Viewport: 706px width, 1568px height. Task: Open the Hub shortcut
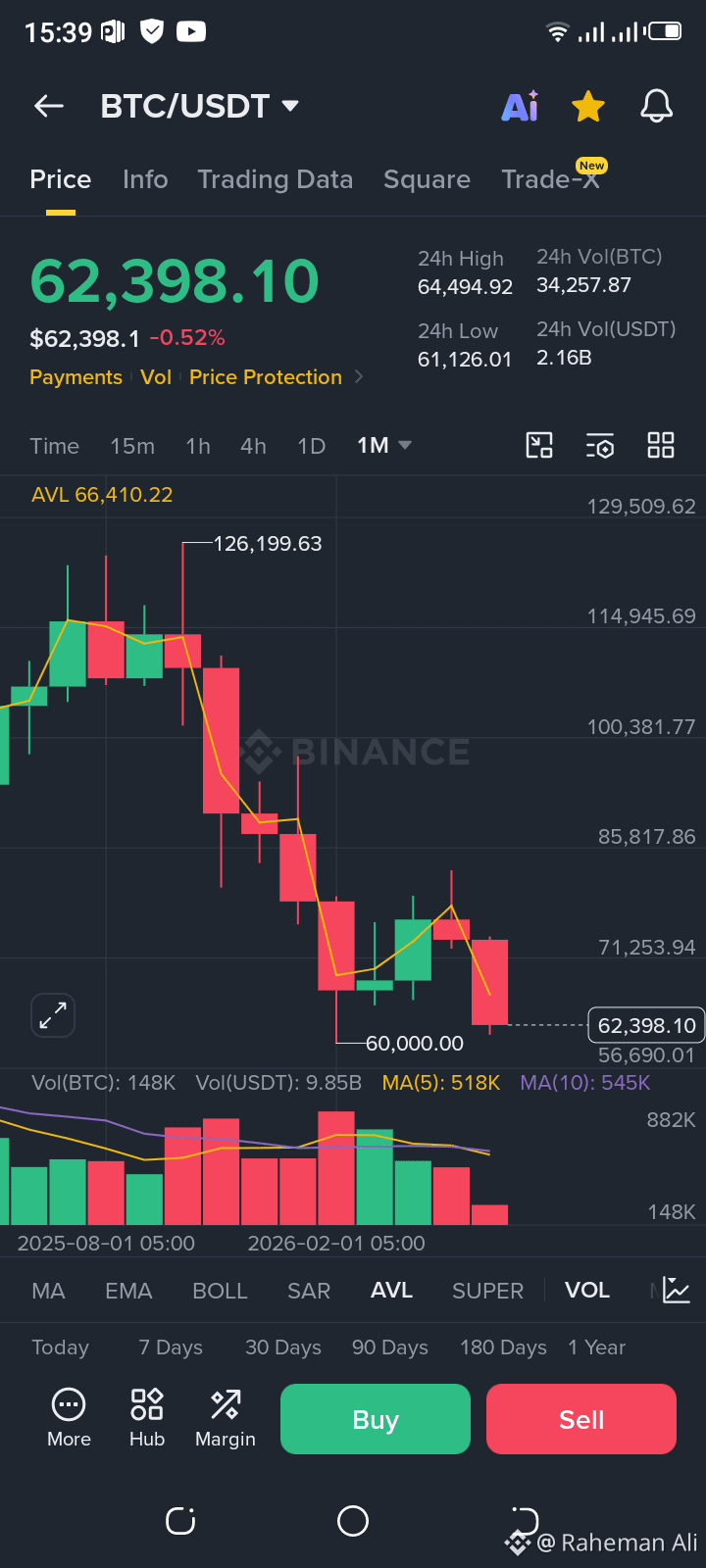(x=147, y=1418)
